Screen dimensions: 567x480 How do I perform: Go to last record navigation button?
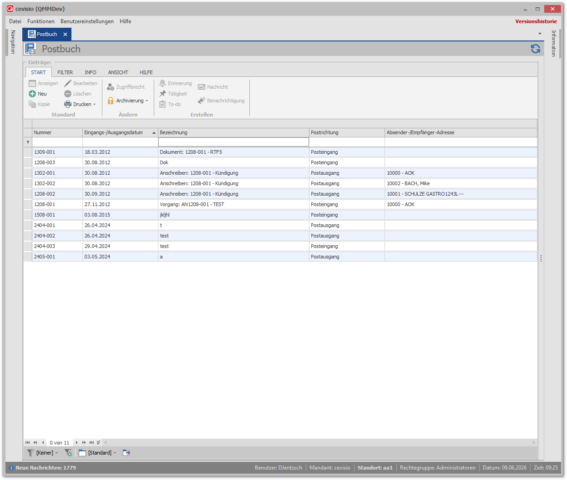(x=91, y=442)
